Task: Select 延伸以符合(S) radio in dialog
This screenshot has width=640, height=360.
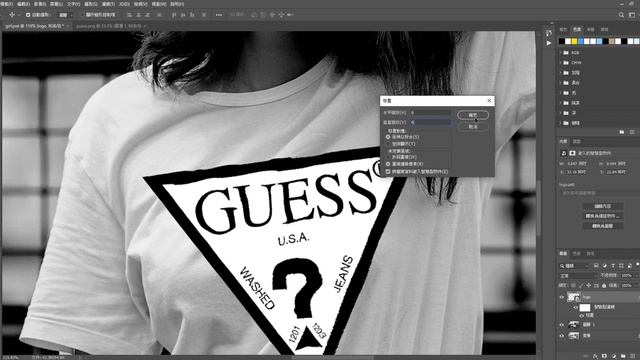Action: tap(388, 137)
